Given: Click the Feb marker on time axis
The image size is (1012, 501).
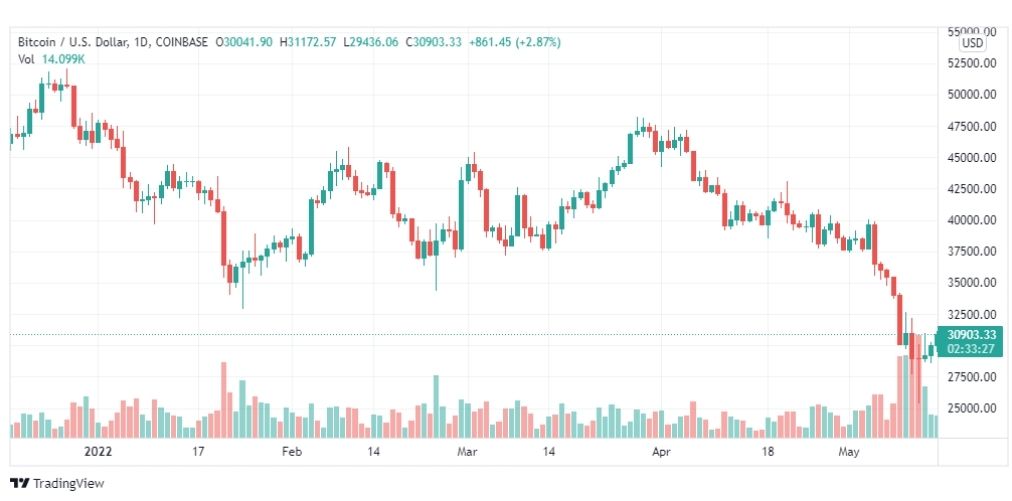Looking at the screenshot, I should pyautogui.click(x=292, y=452).
